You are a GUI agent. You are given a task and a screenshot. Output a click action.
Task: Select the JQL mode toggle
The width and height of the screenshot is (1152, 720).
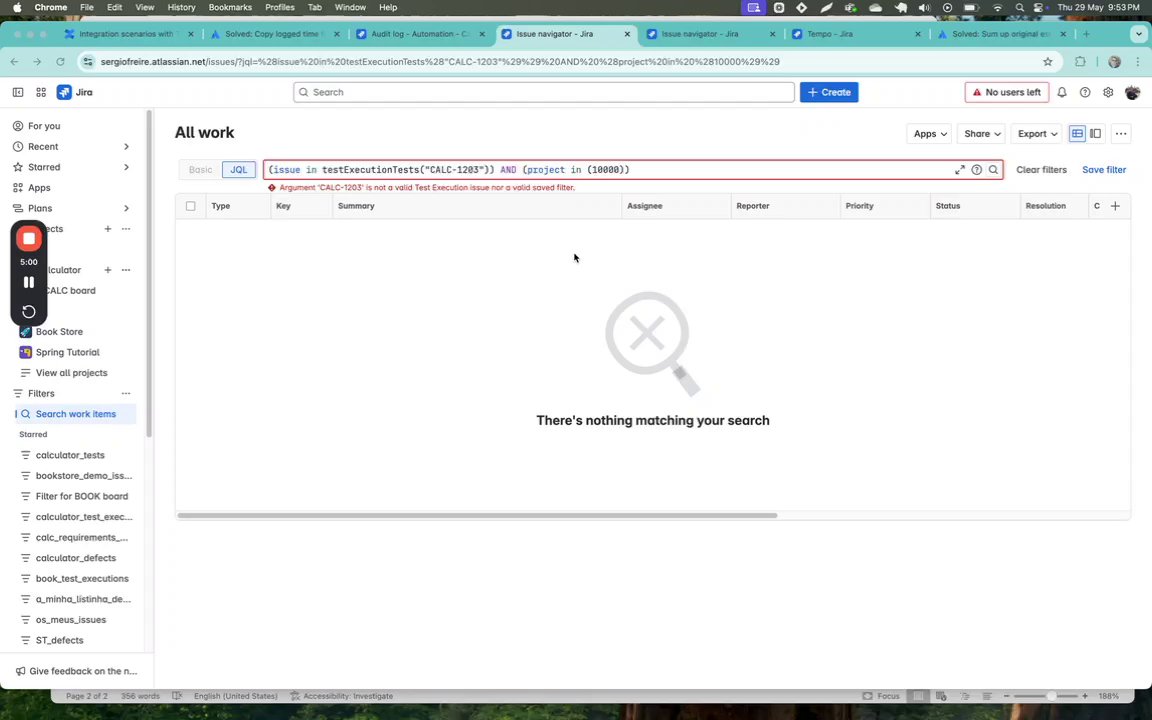pos(239,170)
